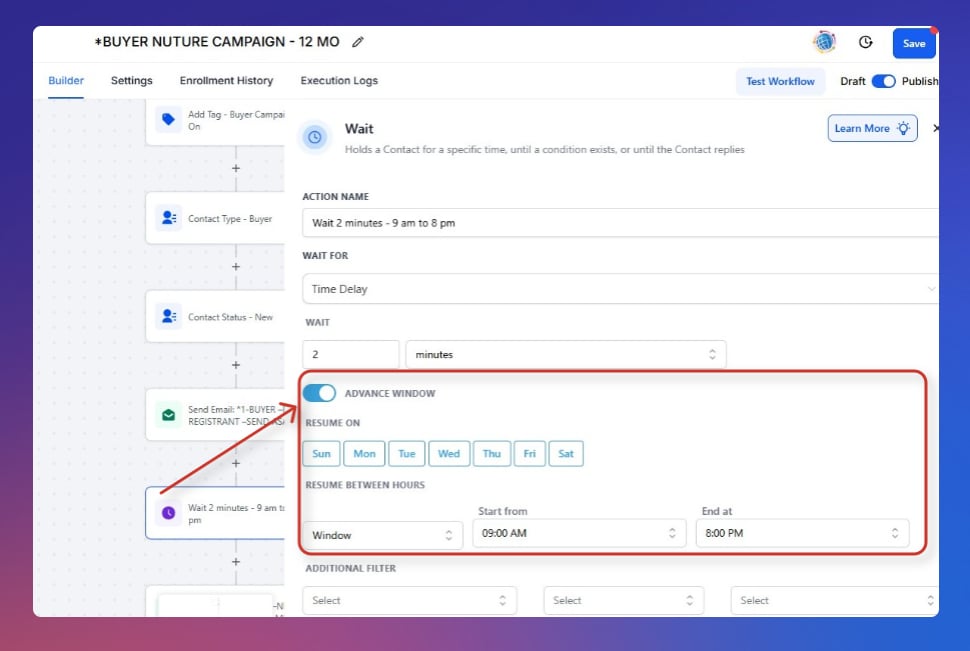Viewport: 970px width, 651px height.
Task: Select the Add Tag - Buyer Campaign node
Action: 215,121
